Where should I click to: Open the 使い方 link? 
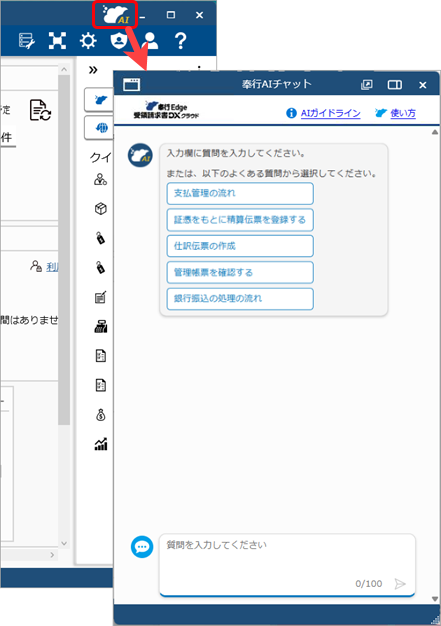point(403,113)
